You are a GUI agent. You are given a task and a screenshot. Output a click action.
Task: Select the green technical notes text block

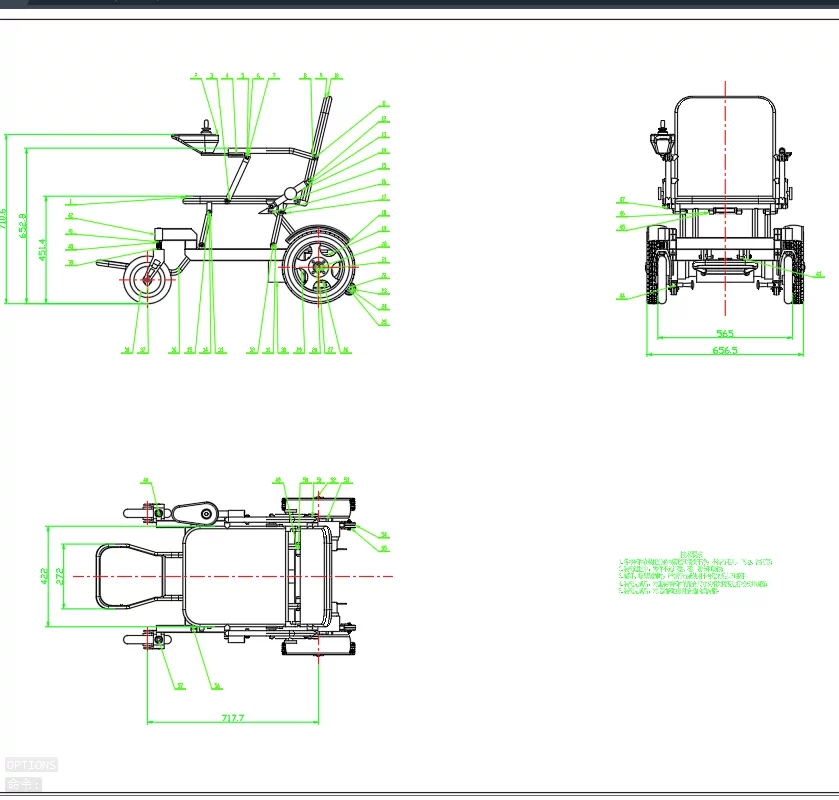695,573
